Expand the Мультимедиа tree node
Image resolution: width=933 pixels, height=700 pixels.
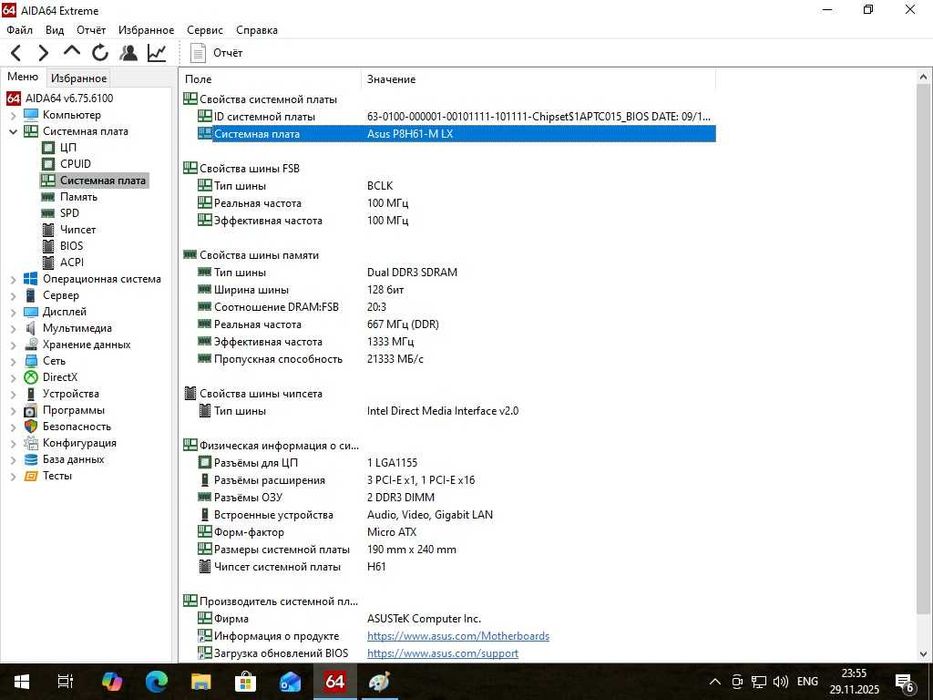[x=13, y=328]
